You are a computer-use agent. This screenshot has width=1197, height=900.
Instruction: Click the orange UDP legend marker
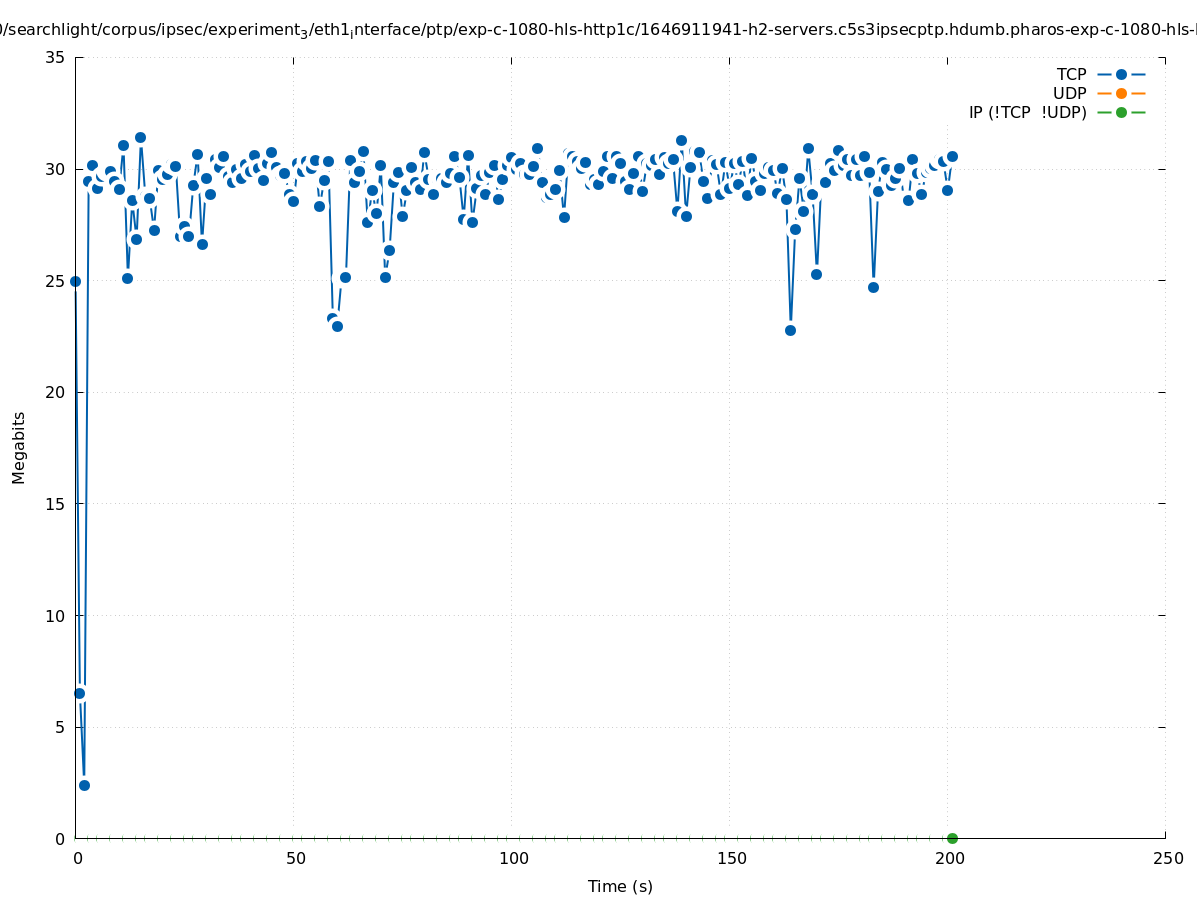1121,93
